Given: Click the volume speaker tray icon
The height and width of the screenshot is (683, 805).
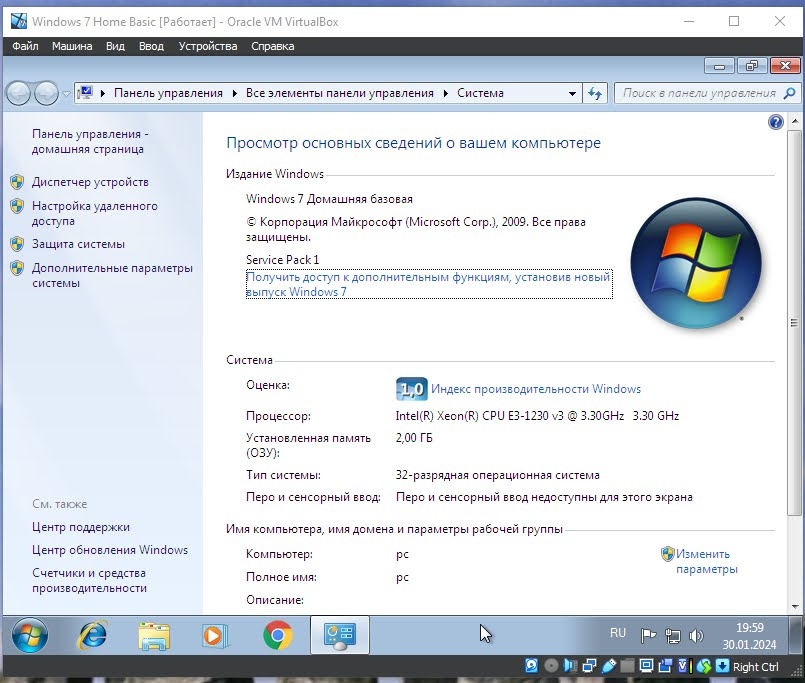Looking at the screenshot, I should pos(696,636).
